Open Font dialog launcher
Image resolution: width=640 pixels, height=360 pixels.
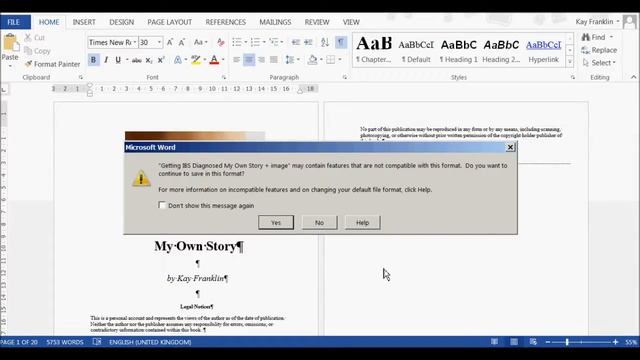point(224,77)
